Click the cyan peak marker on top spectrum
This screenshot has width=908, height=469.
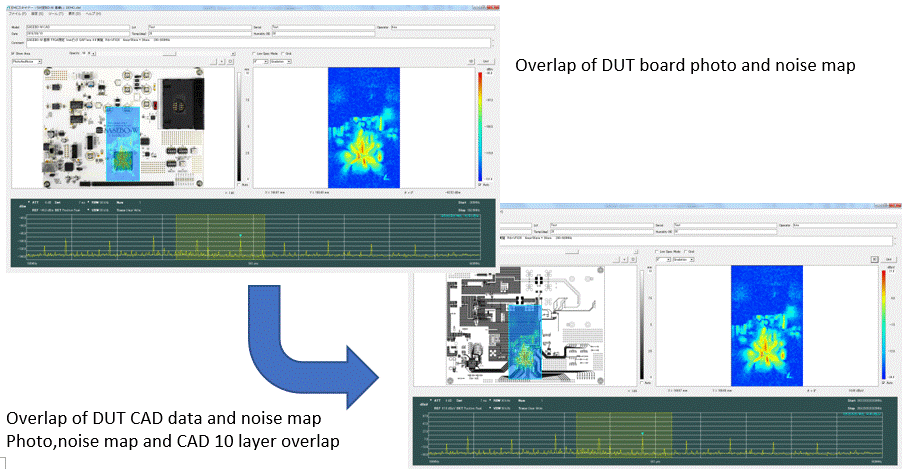(240, 235)
